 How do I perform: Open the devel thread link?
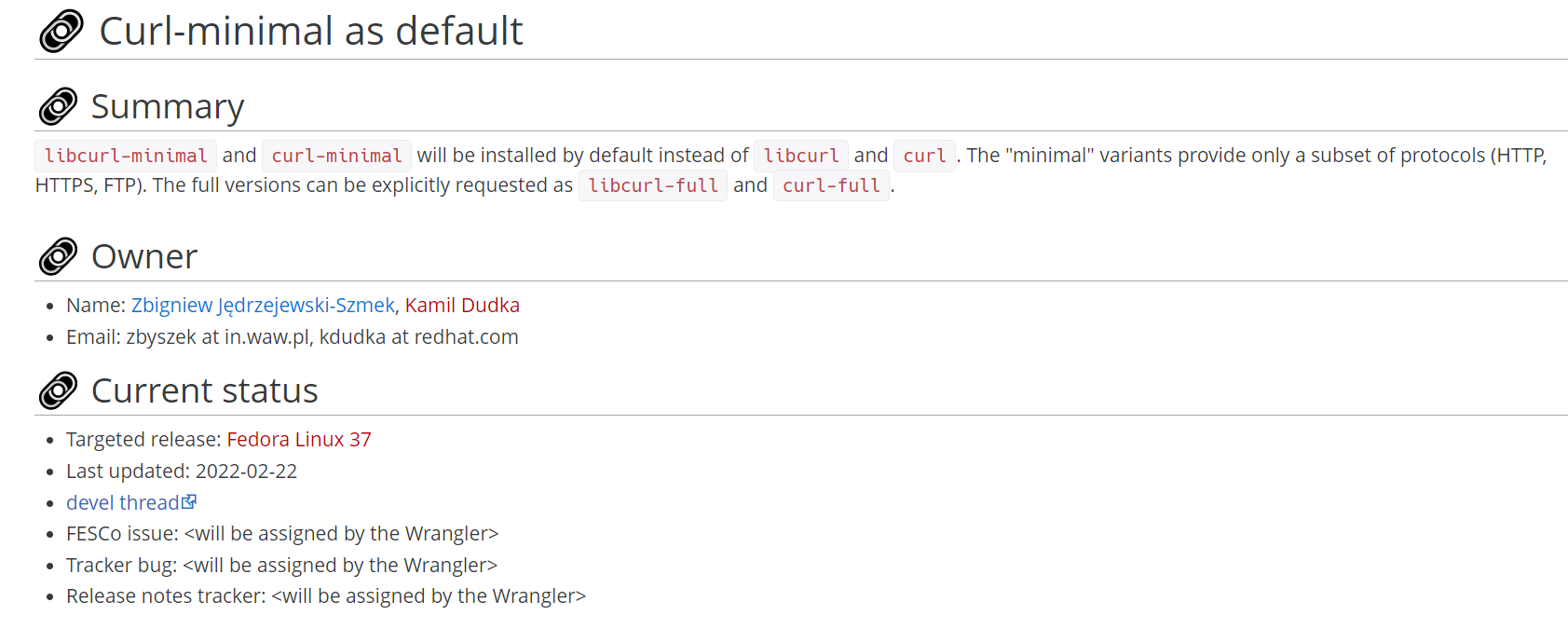pyautogui.click(x=122, y=503)
